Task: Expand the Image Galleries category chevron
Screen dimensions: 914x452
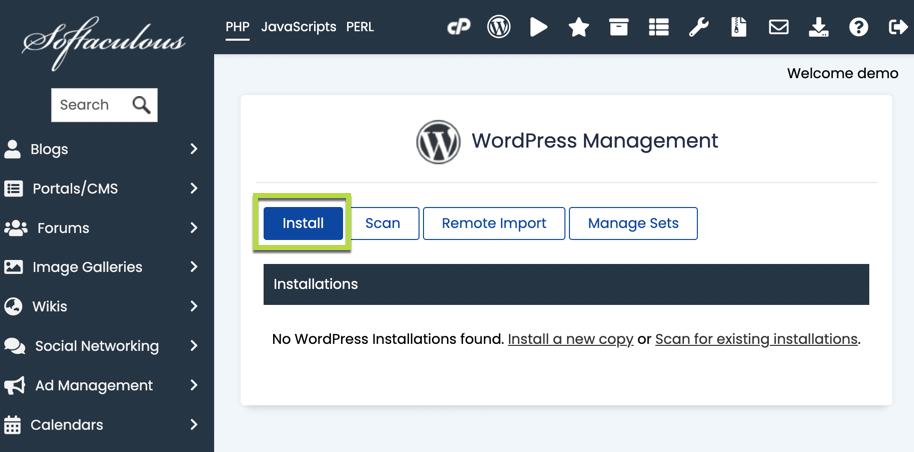Action: tap(194, 267)
